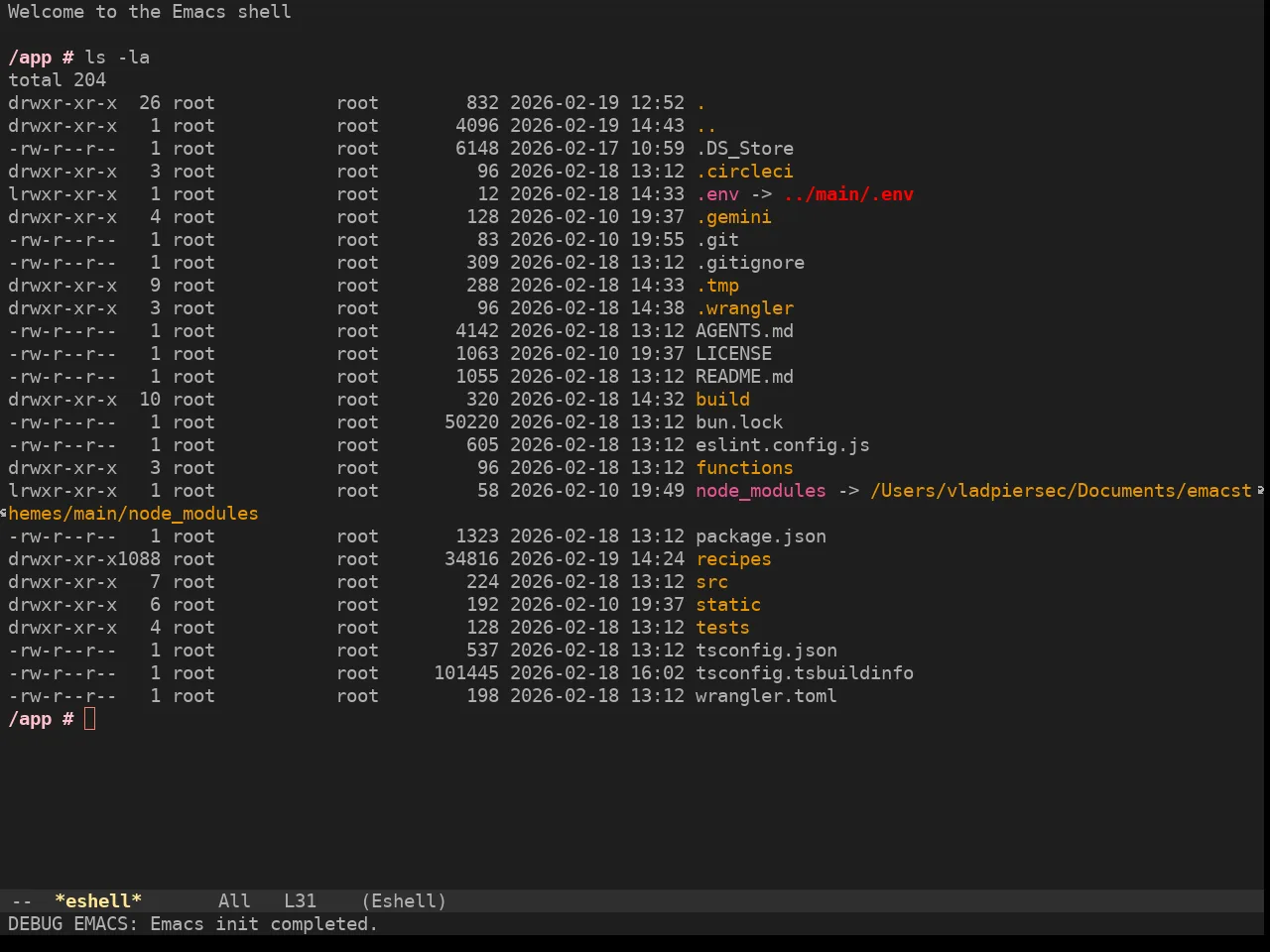Open the .tmp directory entry
This screenshot has height=952, width=1270.
[x=717, y=286]
